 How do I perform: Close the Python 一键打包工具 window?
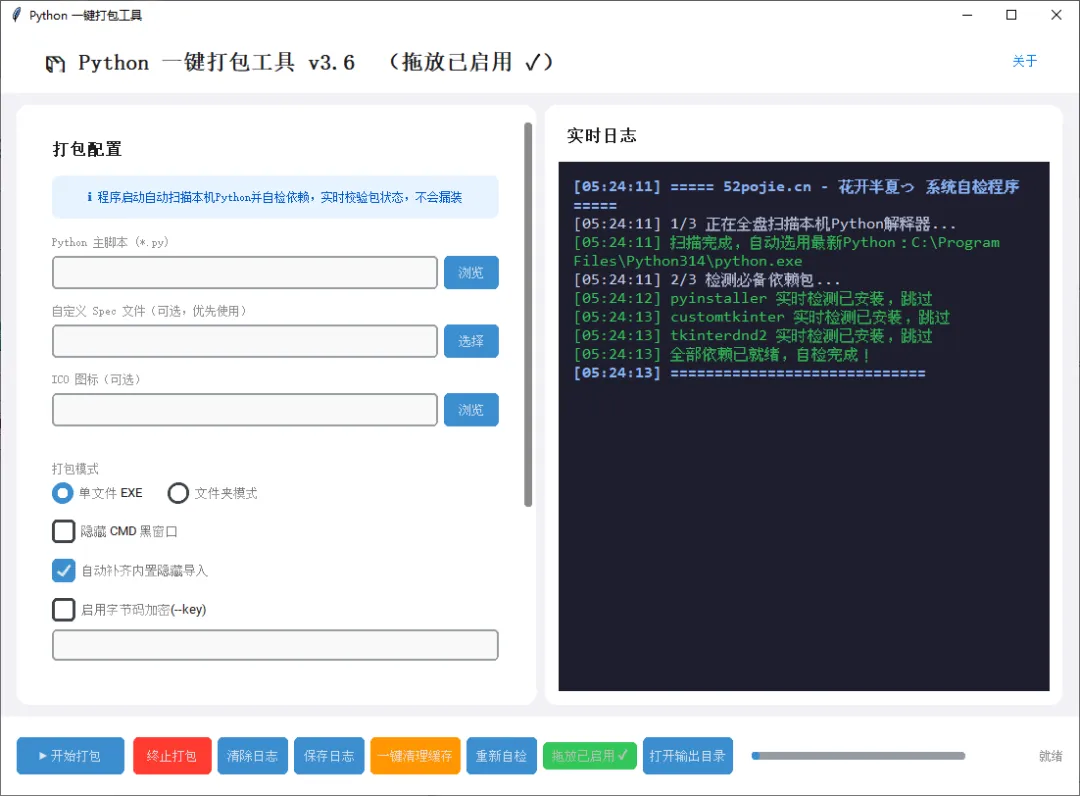[x=1056, y=15]
